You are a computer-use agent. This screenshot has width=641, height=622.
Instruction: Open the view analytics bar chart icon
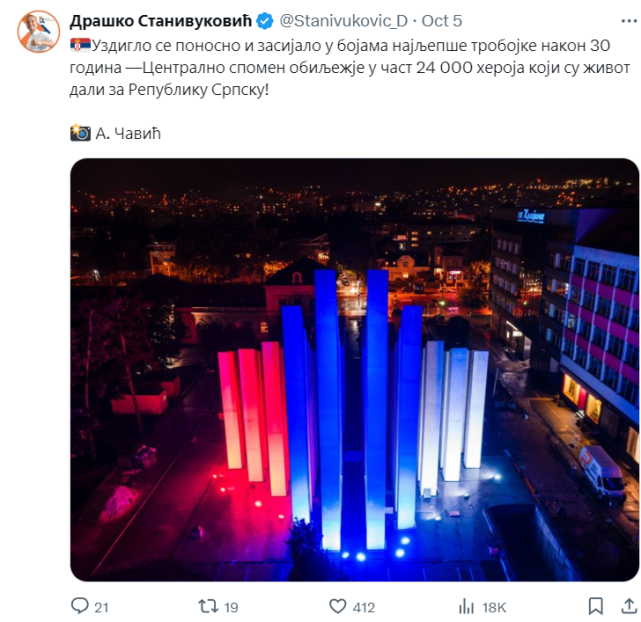point(466,606)
